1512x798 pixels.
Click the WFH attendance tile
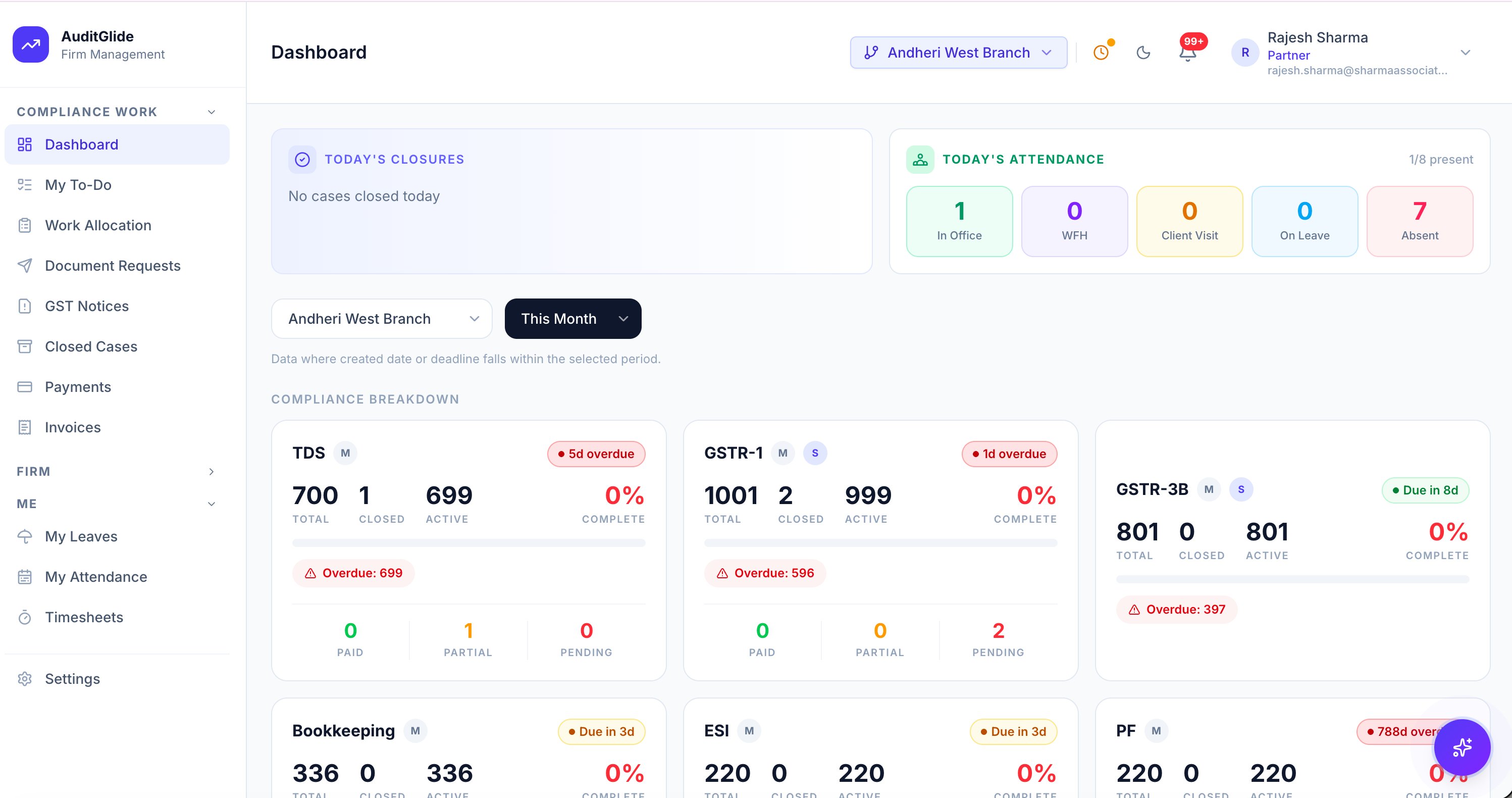pos(1074,221)
